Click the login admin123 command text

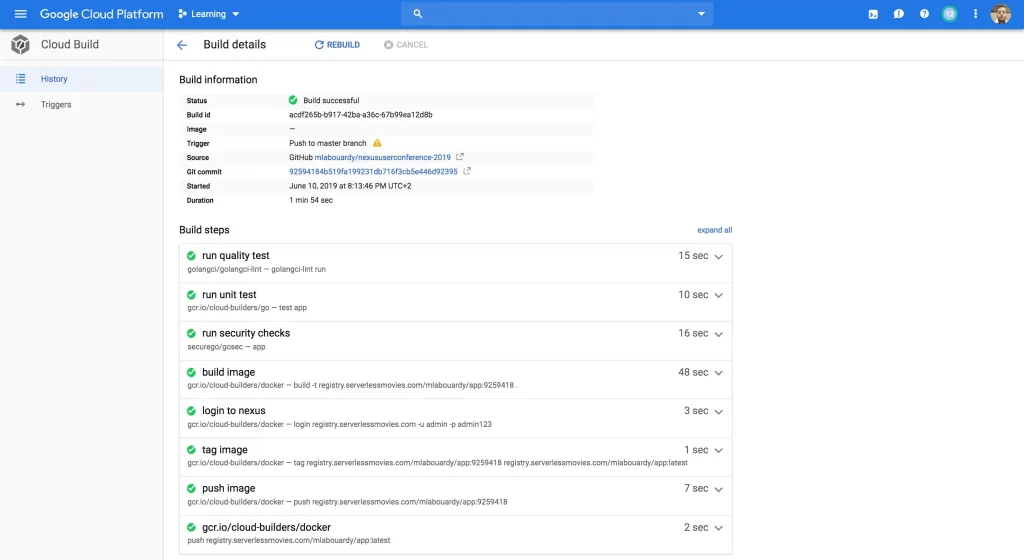tap(392, 424)
